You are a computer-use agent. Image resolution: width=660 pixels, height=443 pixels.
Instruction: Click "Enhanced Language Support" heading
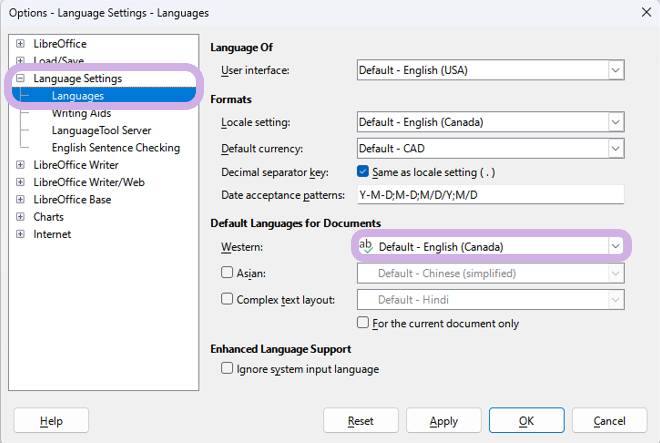(x=281, y=349)
